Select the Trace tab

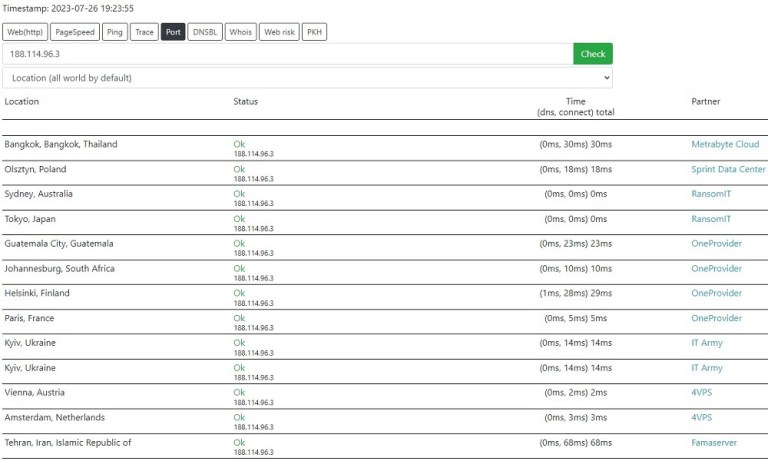click(x=144, y=32)
